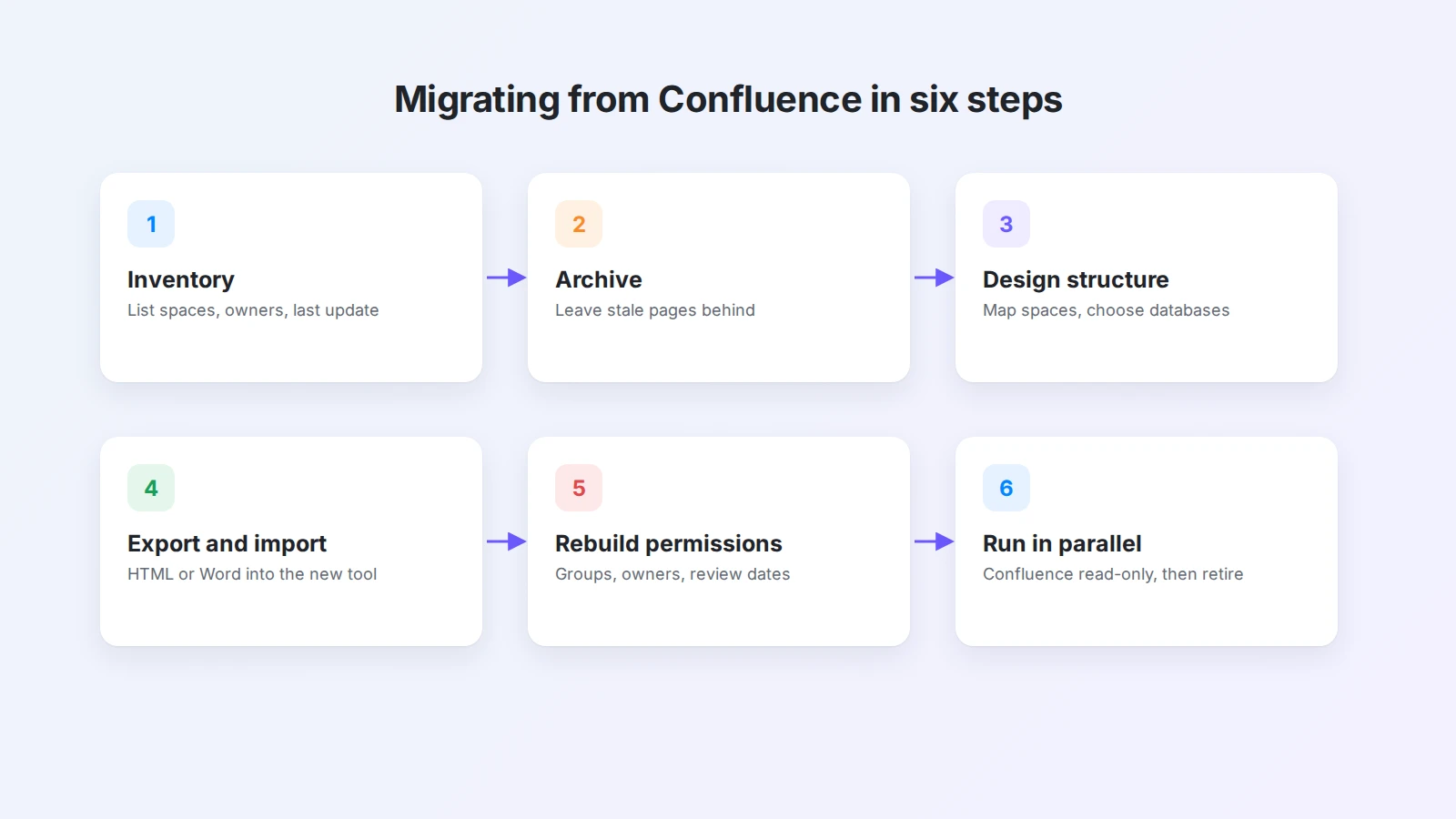Click 'Leave stale pages behind' text

(x=655, y=310)
